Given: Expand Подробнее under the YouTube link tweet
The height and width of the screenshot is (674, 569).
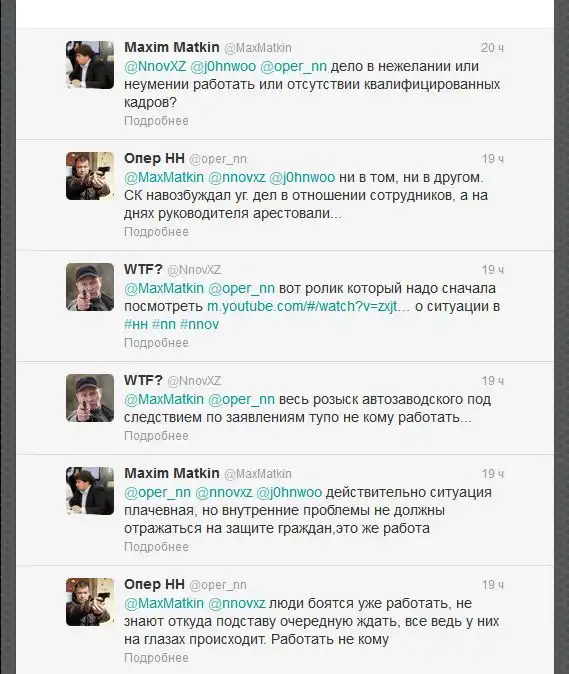Looking at the screenshot, I should tap(156, 343).
